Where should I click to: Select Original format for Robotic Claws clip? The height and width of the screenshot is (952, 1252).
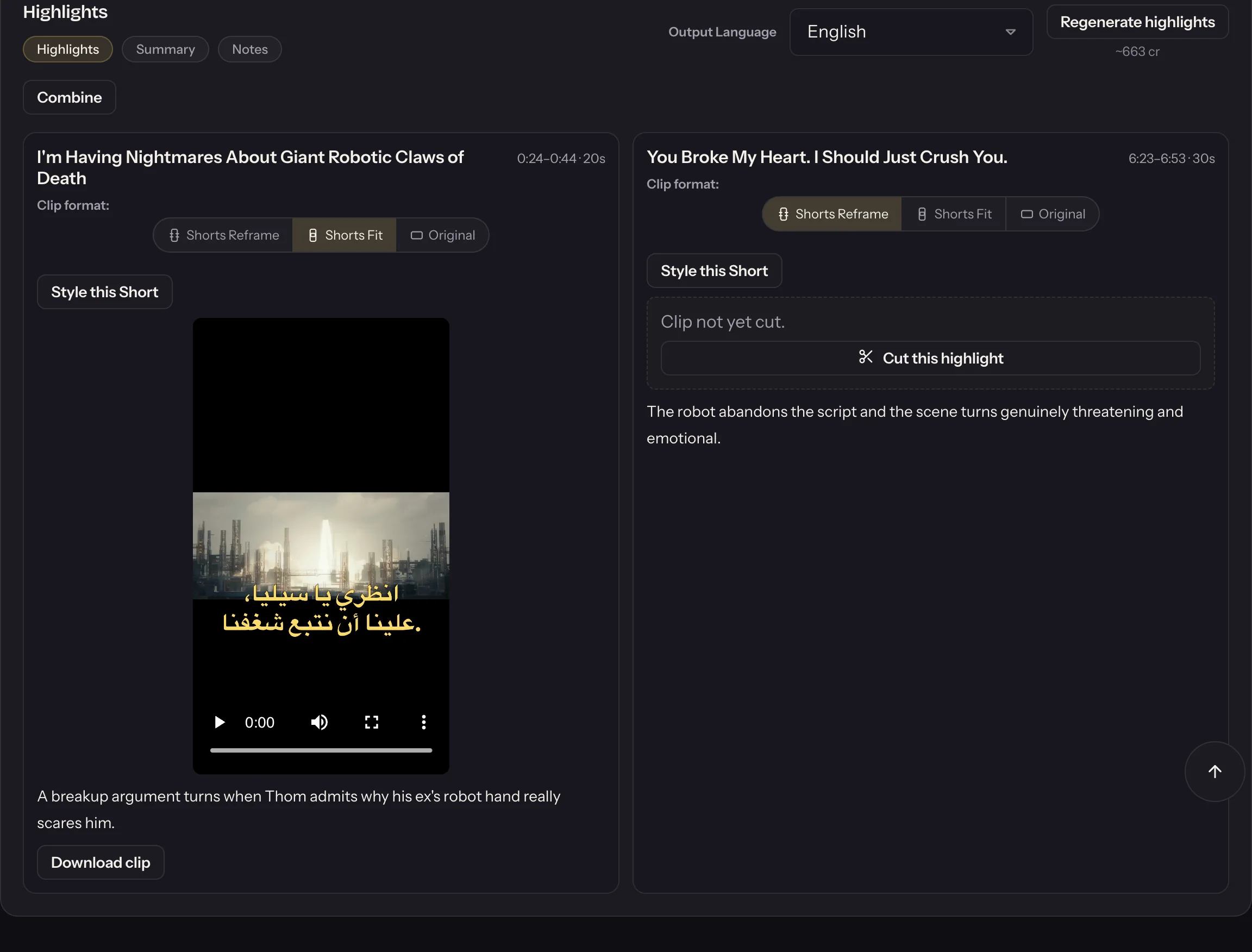pos(443,235)
